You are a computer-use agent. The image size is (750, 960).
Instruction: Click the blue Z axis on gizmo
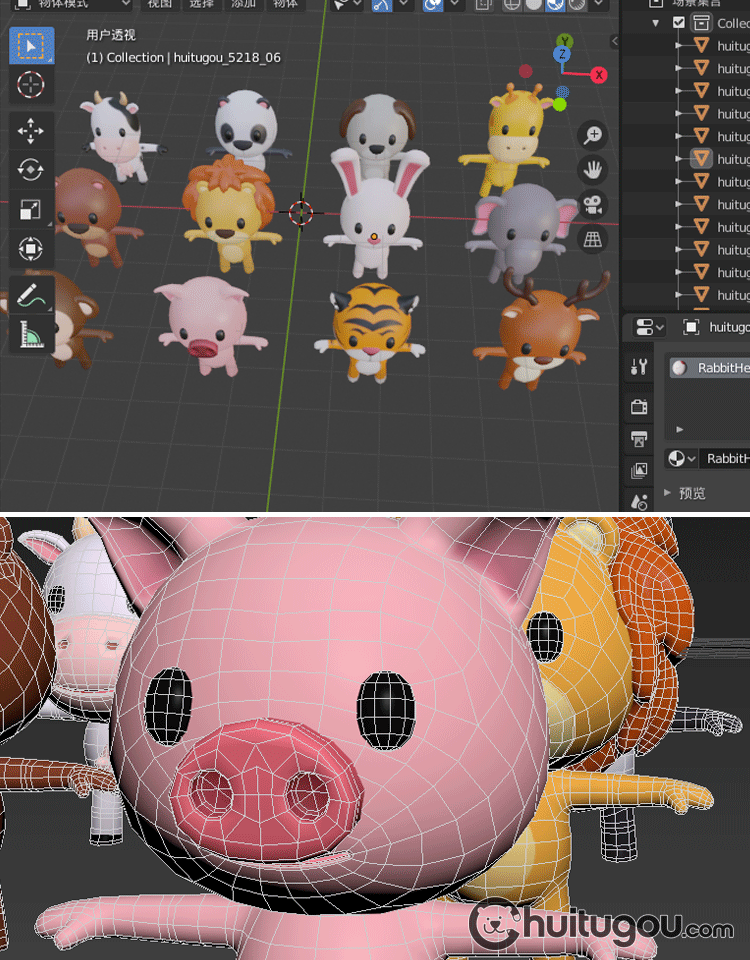pyautogui.click(x=561, y=54)
